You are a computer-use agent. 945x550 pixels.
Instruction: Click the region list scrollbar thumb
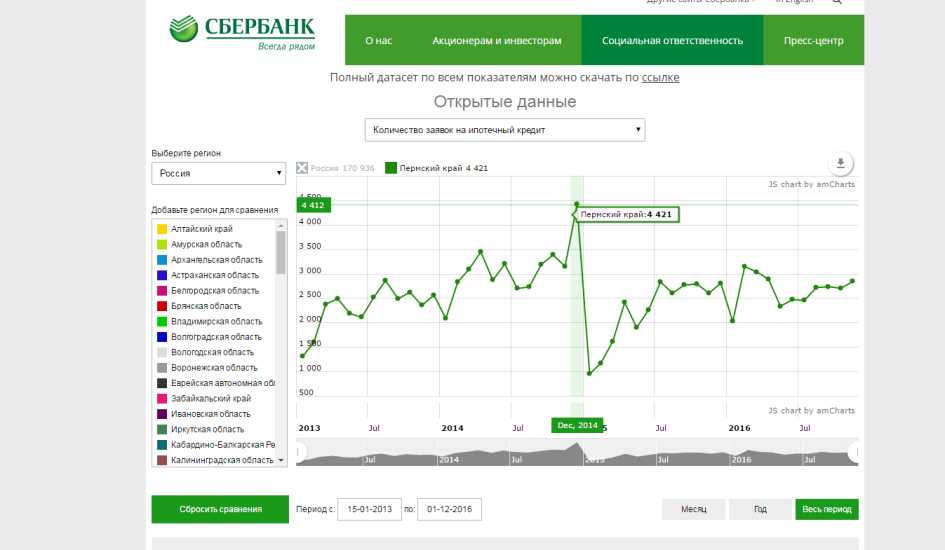click(281, 252)
